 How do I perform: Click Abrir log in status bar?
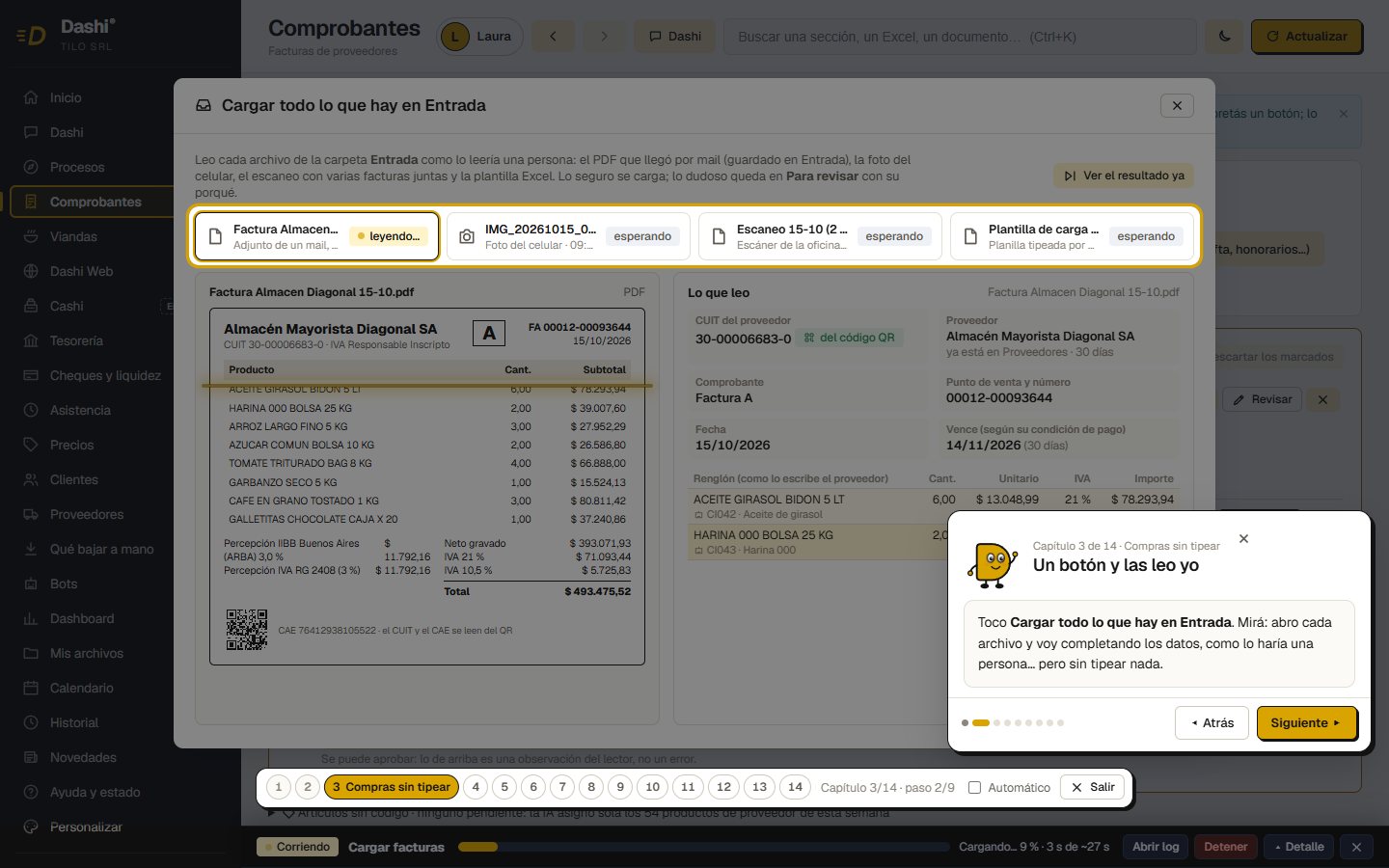click(1156, 847)
